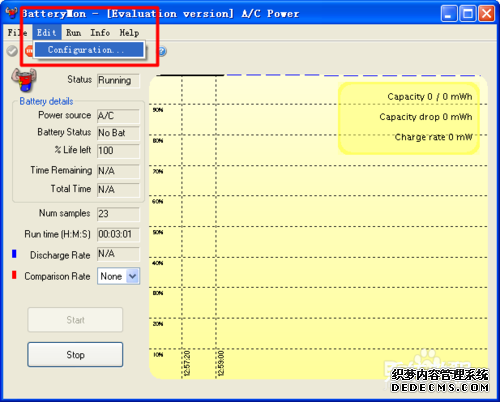Maximize the BatteryMon window
This screenshot has width=500, height=402.
(468, 14)
